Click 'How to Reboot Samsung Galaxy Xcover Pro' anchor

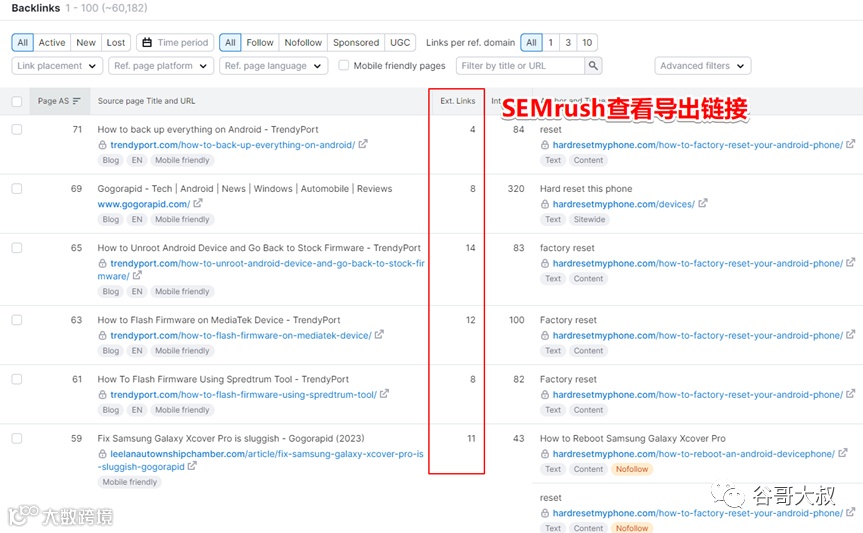point(632,438)
